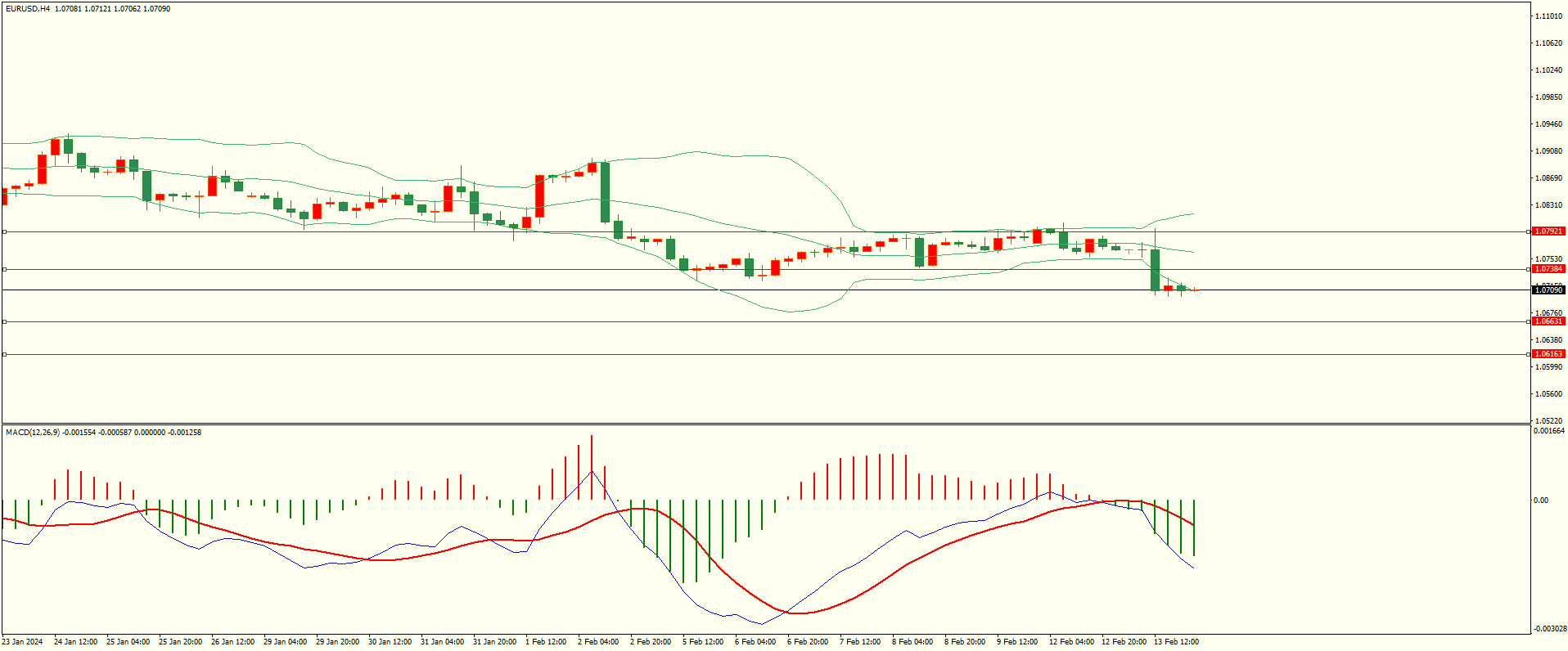Click the 12 Feb 04:00 time label
This screenshot has width=1568, height=651.
(1071, 642)
